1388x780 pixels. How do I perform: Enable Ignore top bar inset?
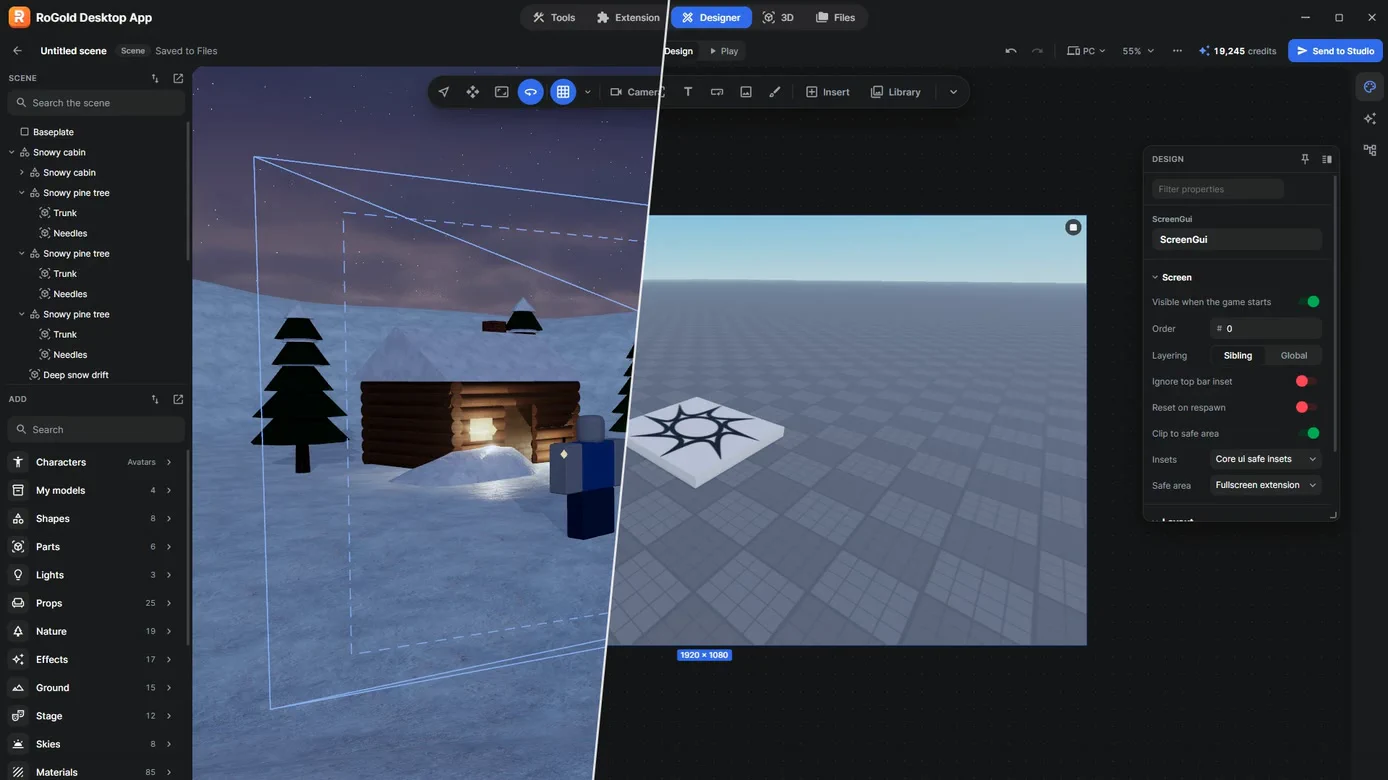pyautogui.click(x=1308, y=381)
